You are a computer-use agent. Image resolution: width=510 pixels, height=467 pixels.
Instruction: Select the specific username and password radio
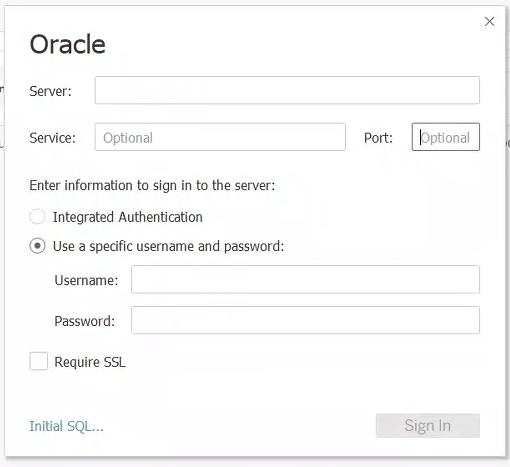tap(37, 246)
